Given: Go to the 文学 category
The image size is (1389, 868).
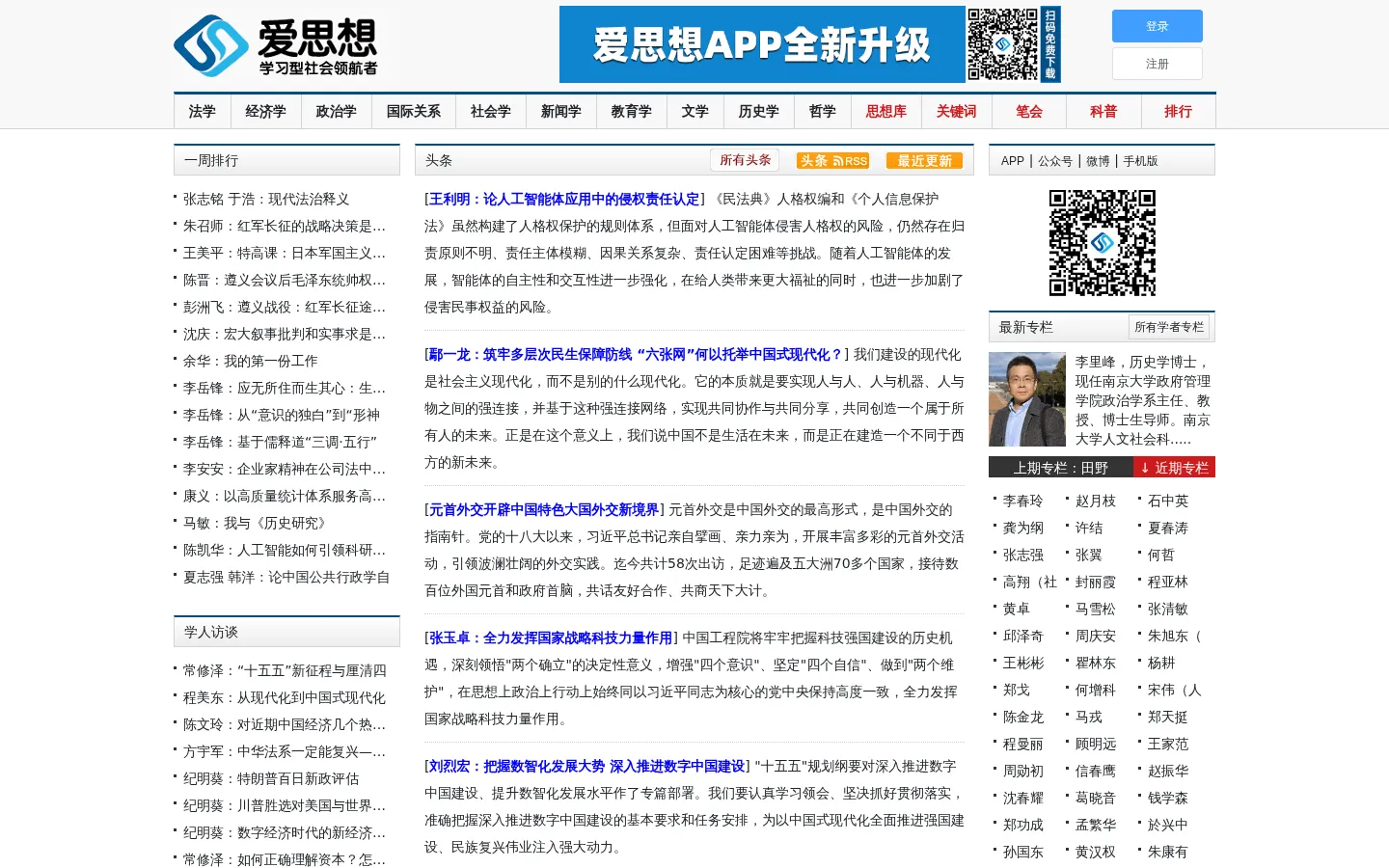Looking at the screenshot, I should pos(695,112).
